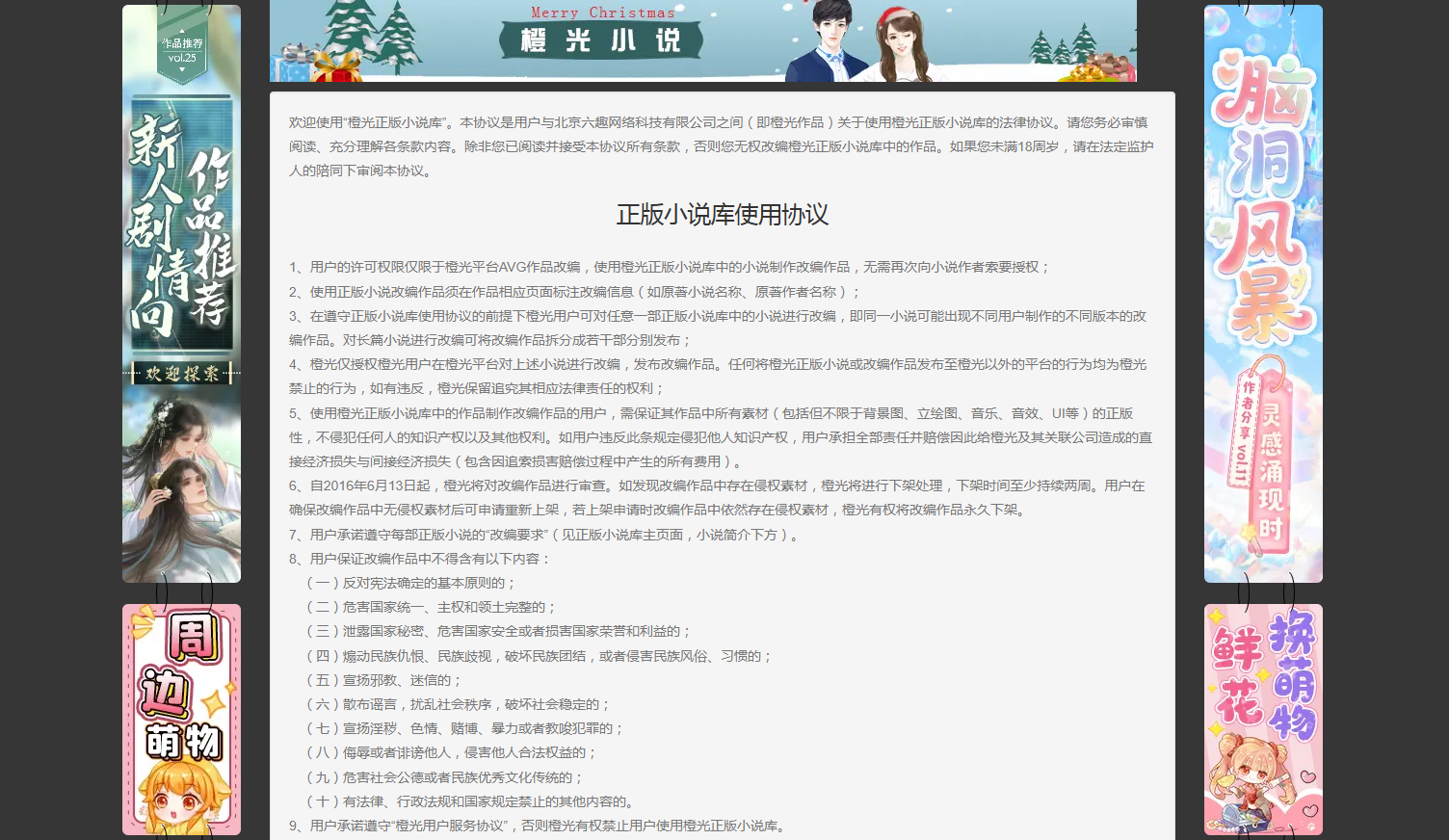
Task: Click the 欢迎探索 label on left banner
Action: point(181,374)
